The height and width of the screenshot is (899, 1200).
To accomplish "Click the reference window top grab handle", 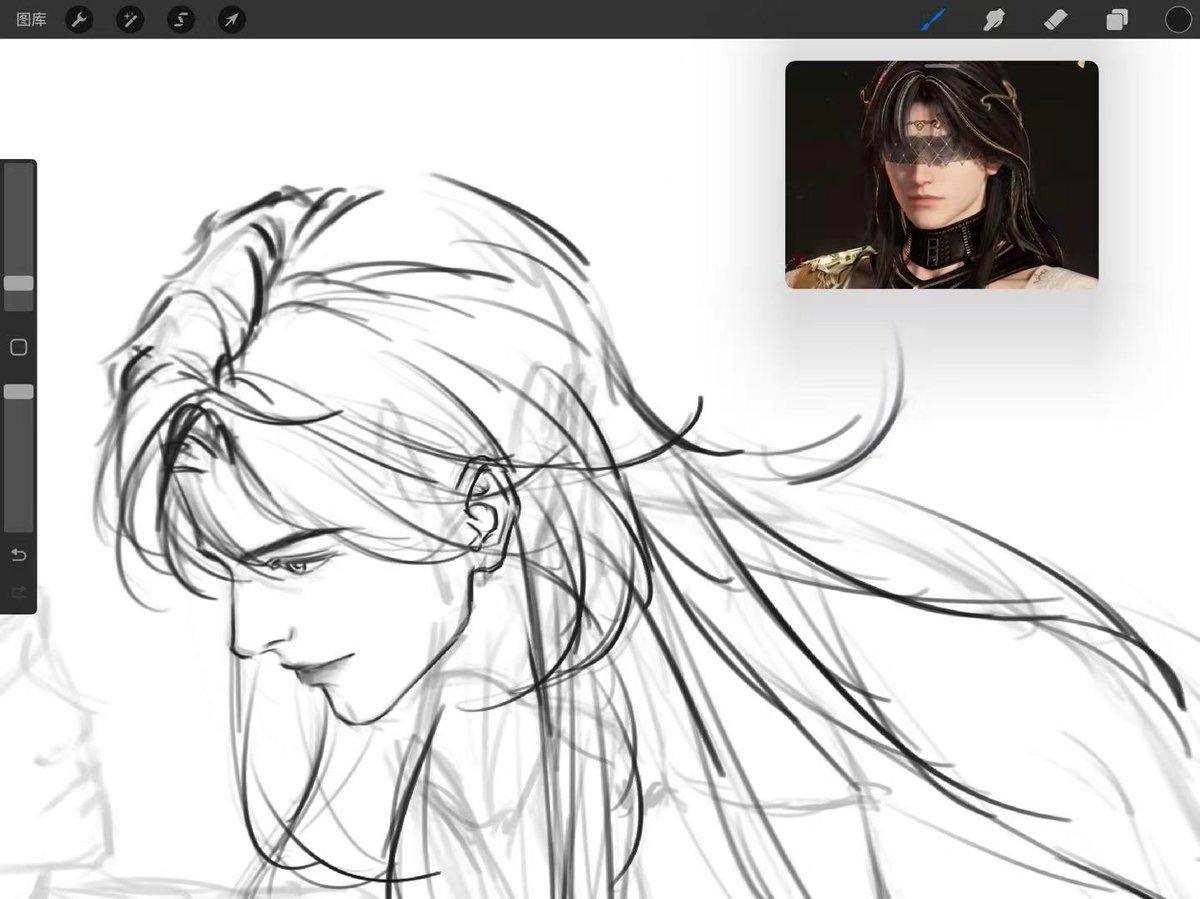I will pyautogui.click(x=942, y=68).
